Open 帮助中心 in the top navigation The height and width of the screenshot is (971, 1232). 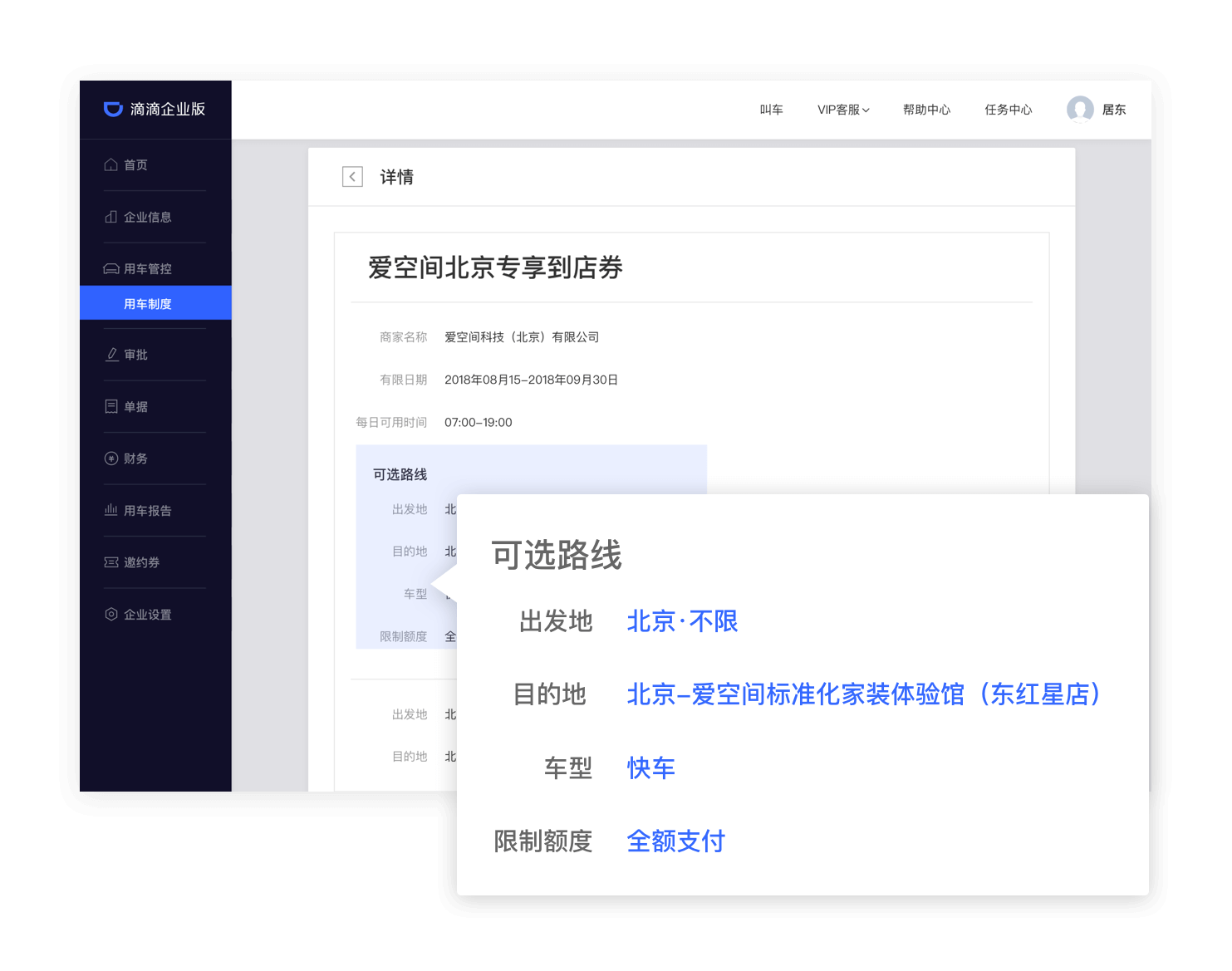tap(926, 110)
